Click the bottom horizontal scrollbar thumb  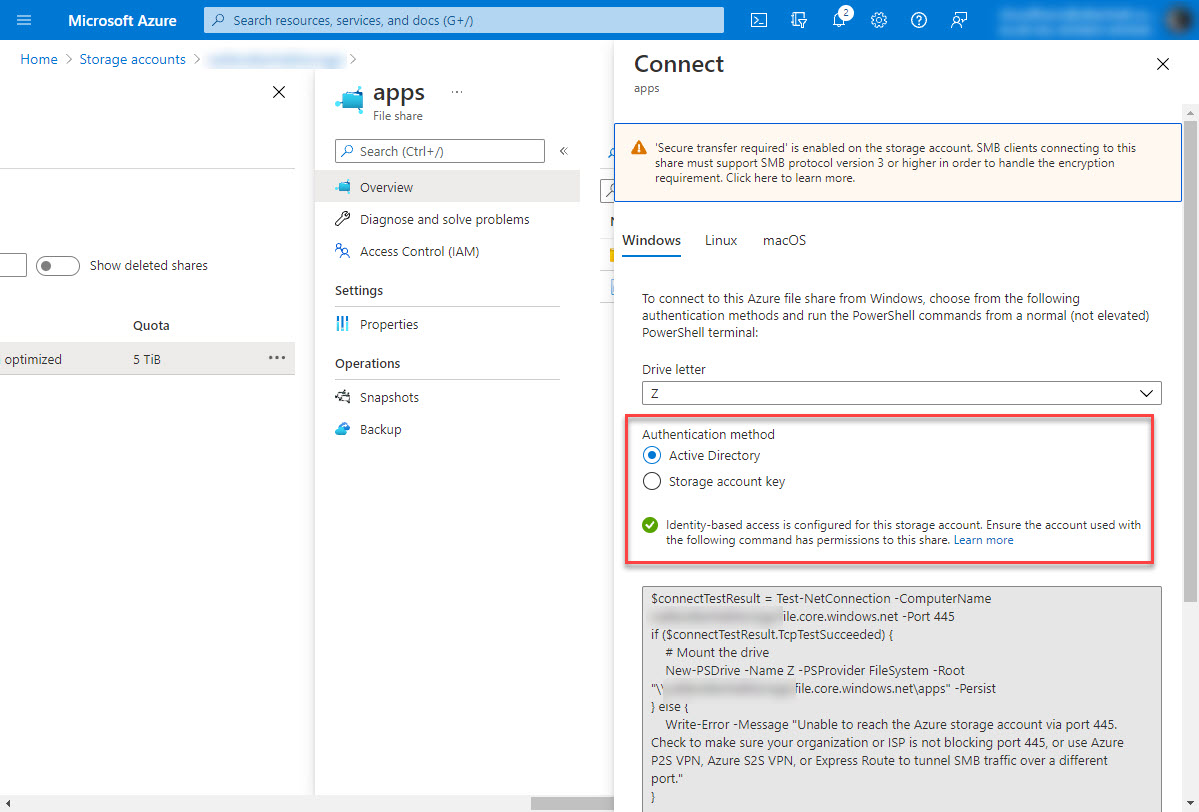pyautogui.click(x=572, y=804)
